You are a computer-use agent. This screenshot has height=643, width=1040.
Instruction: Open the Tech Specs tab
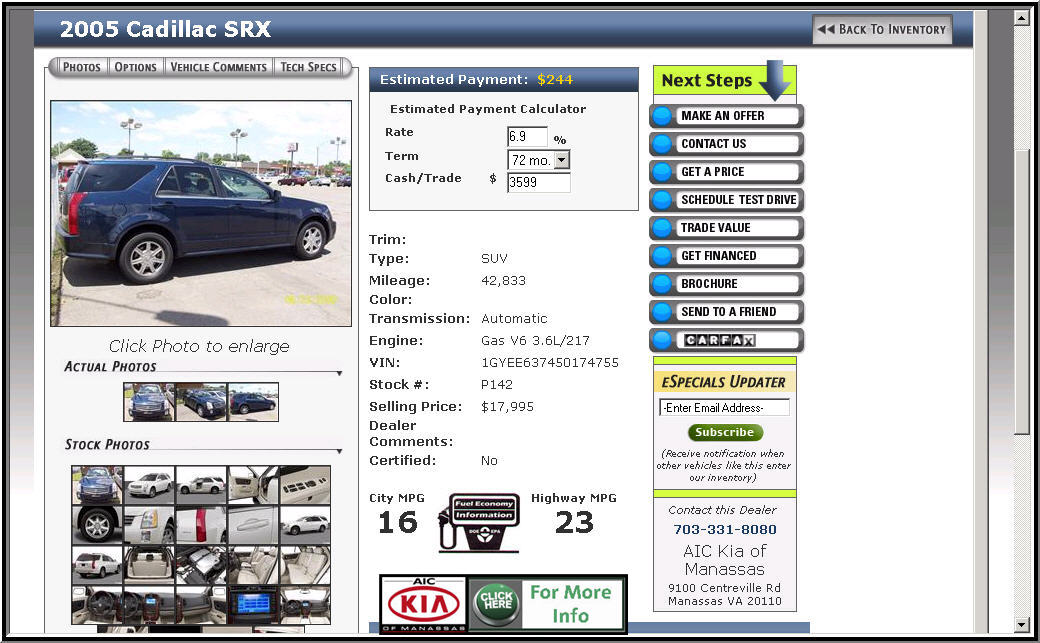pos(308,67)
